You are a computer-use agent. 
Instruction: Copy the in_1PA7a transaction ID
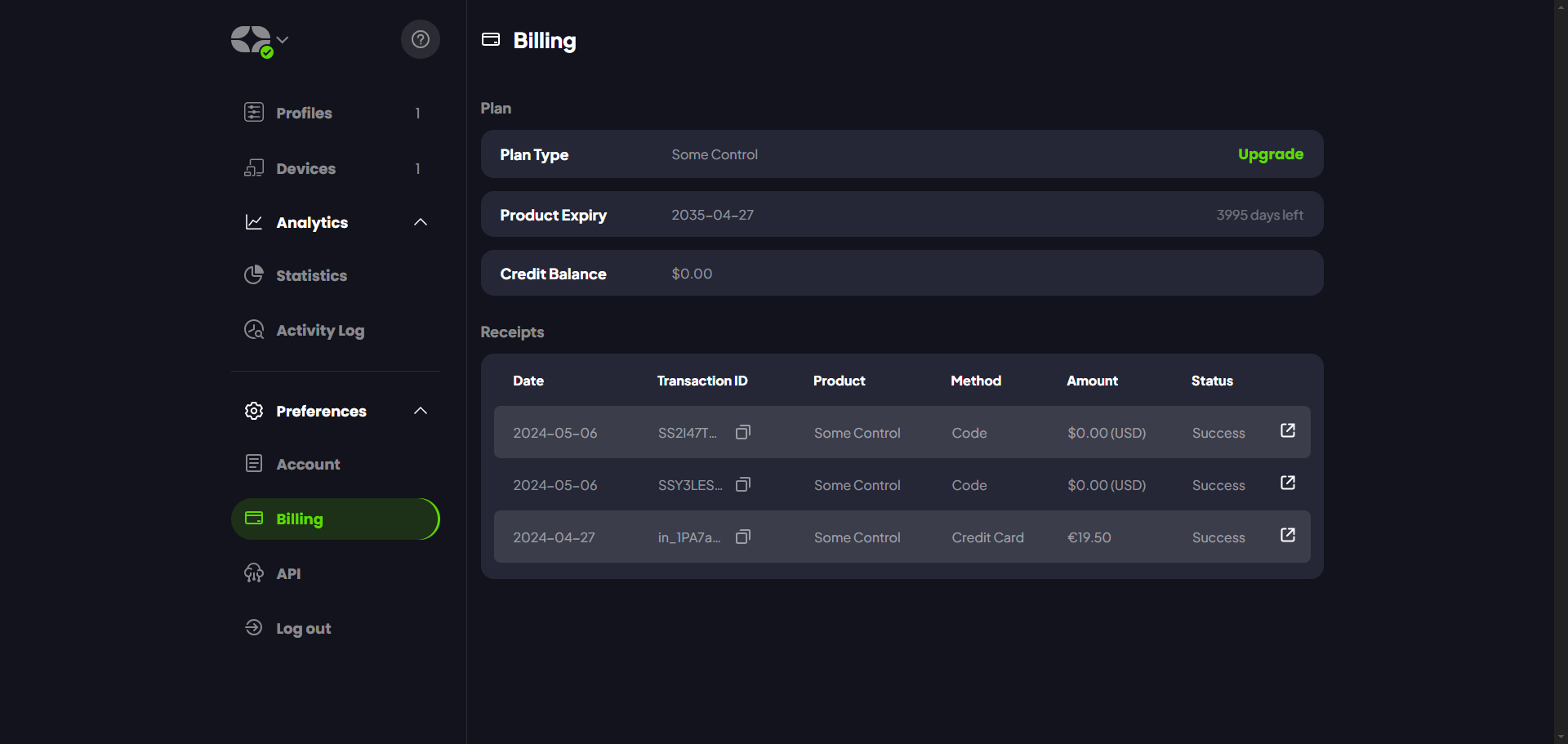[742, 537]
